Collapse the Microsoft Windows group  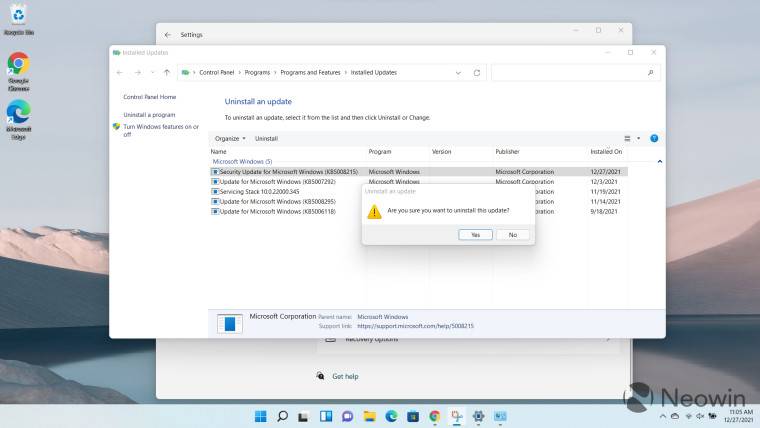coord(659,161)
